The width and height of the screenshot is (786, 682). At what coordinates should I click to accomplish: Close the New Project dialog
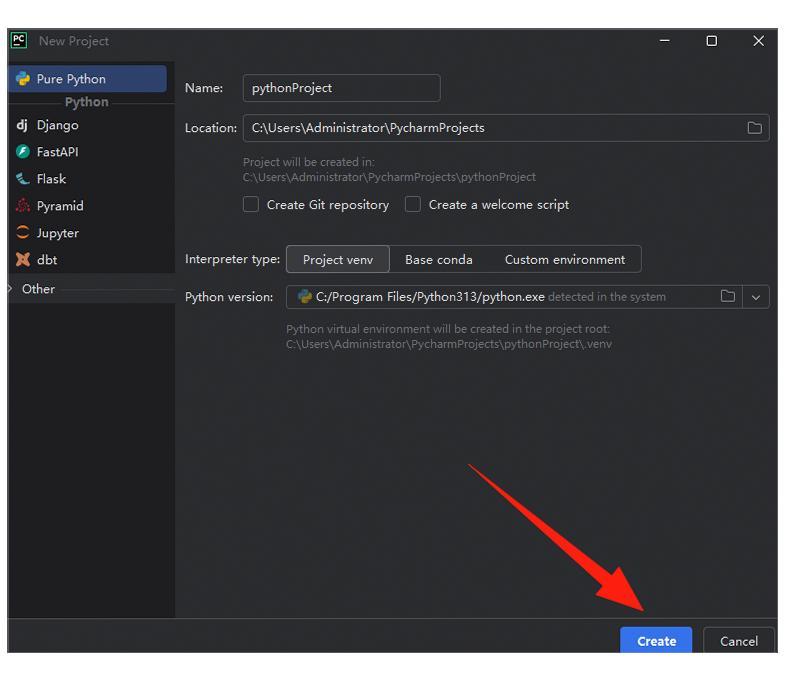[x=758, y=41]
